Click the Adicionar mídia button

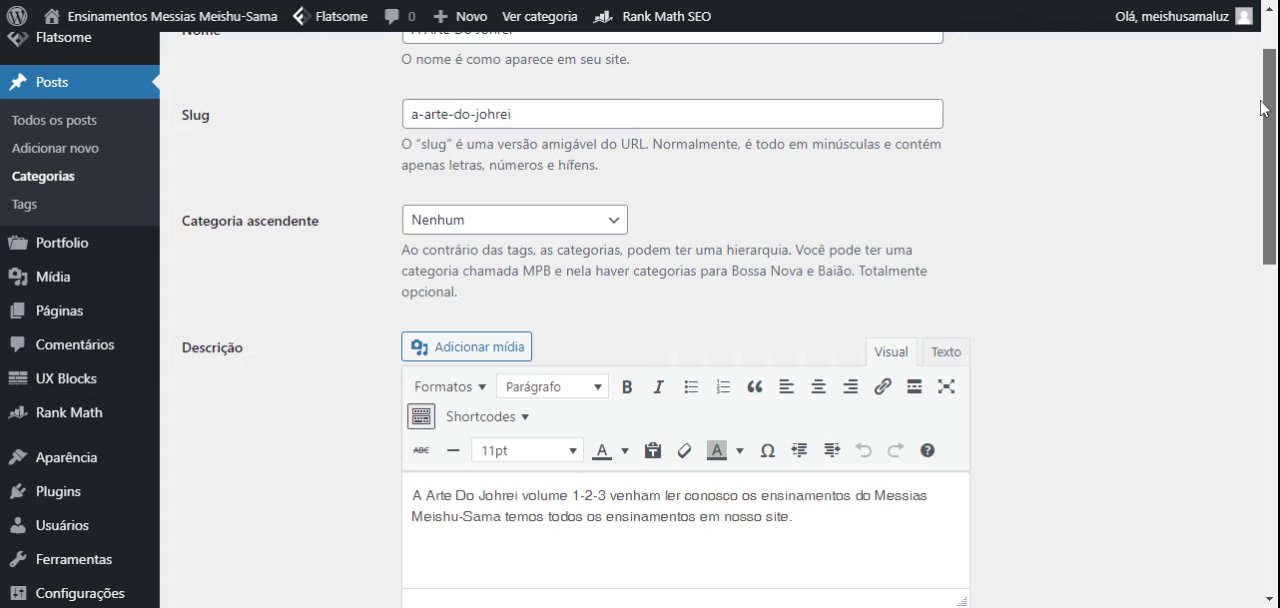pyautogui.click(x=467, y=347)
